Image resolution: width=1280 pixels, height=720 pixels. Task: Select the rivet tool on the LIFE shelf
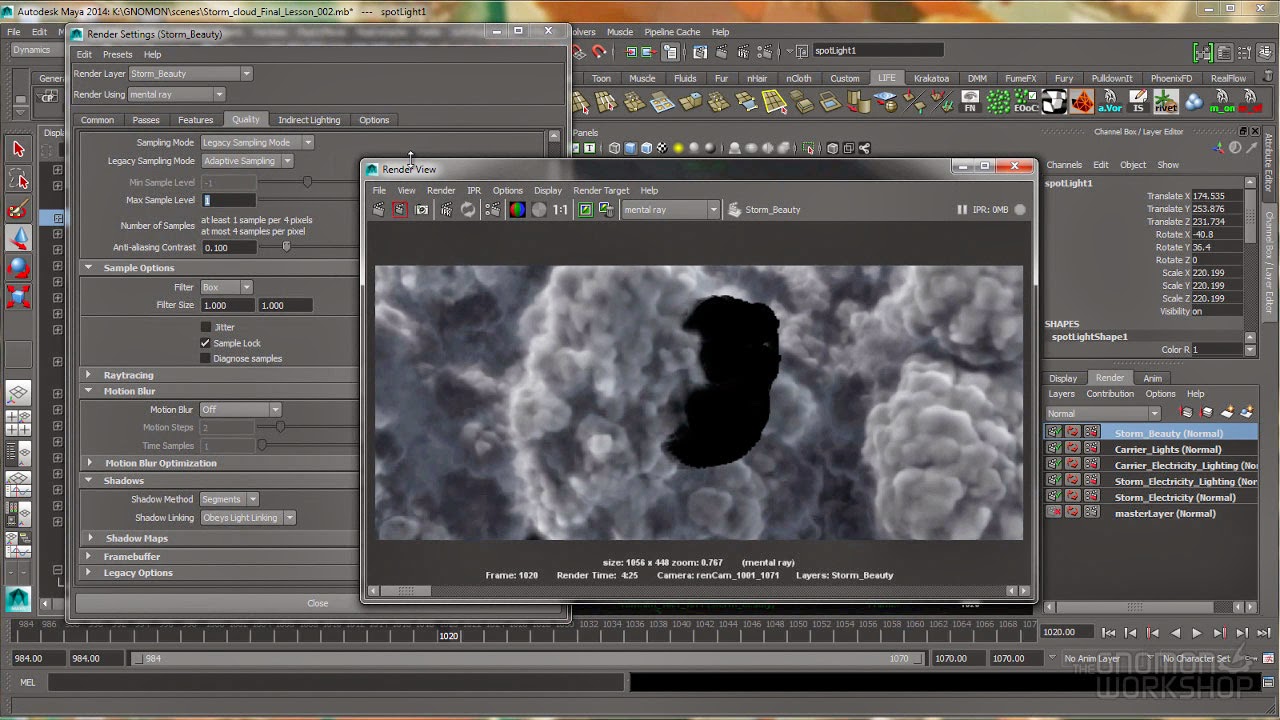(x=1164, y=100)
